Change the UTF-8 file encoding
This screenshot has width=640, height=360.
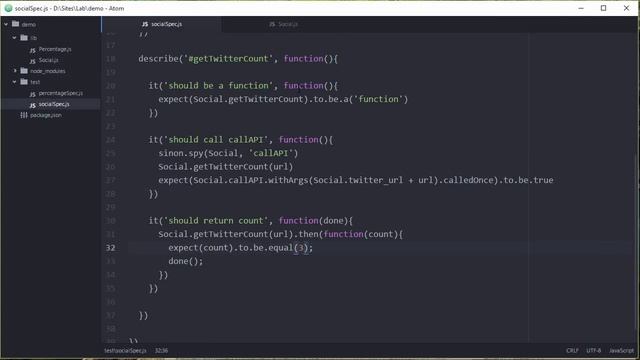(594, 351)
